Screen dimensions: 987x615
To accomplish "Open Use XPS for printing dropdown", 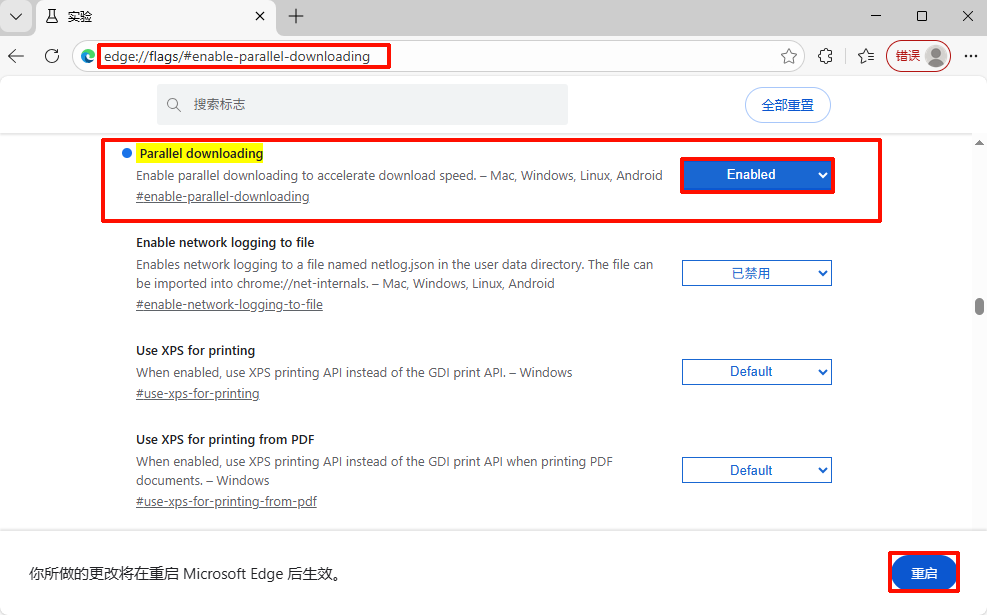I will (756, 372).
